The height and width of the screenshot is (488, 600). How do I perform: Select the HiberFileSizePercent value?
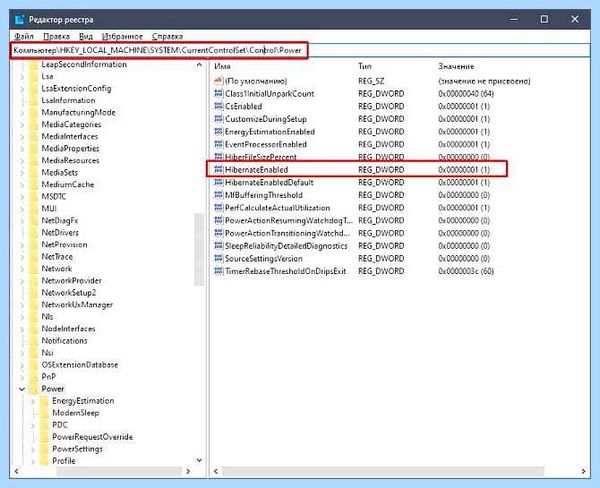(261, 157)
